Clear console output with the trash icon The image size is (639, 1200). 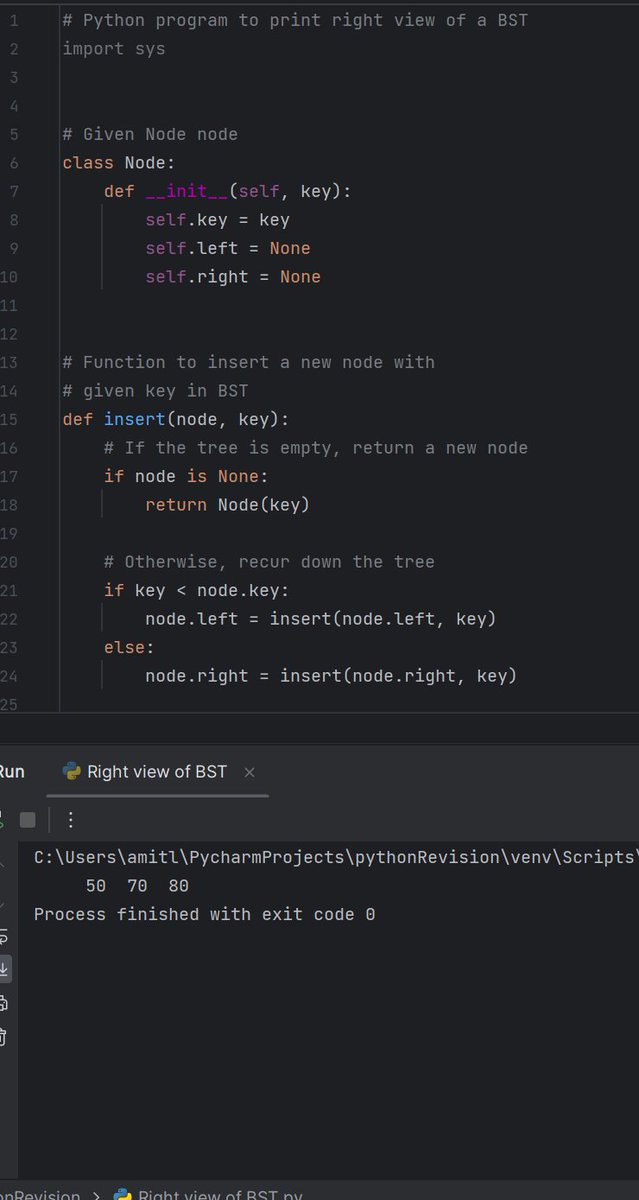click(3, 1037)
